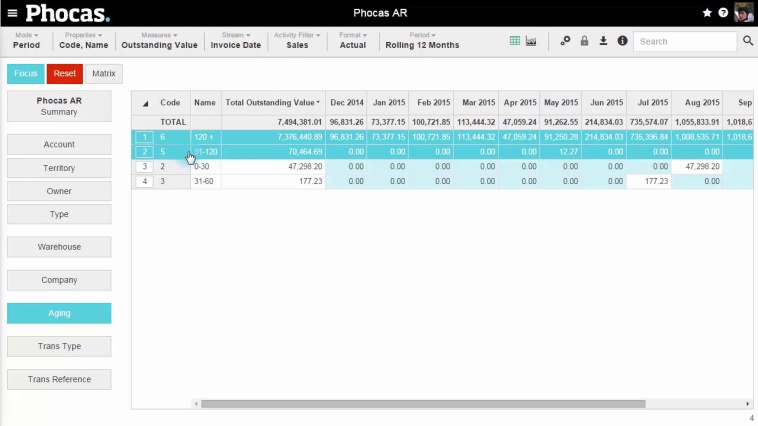The width and height of the screenshot is (758, 426).
Task: Open the user profile avatar
Action: tap(743, 13)
